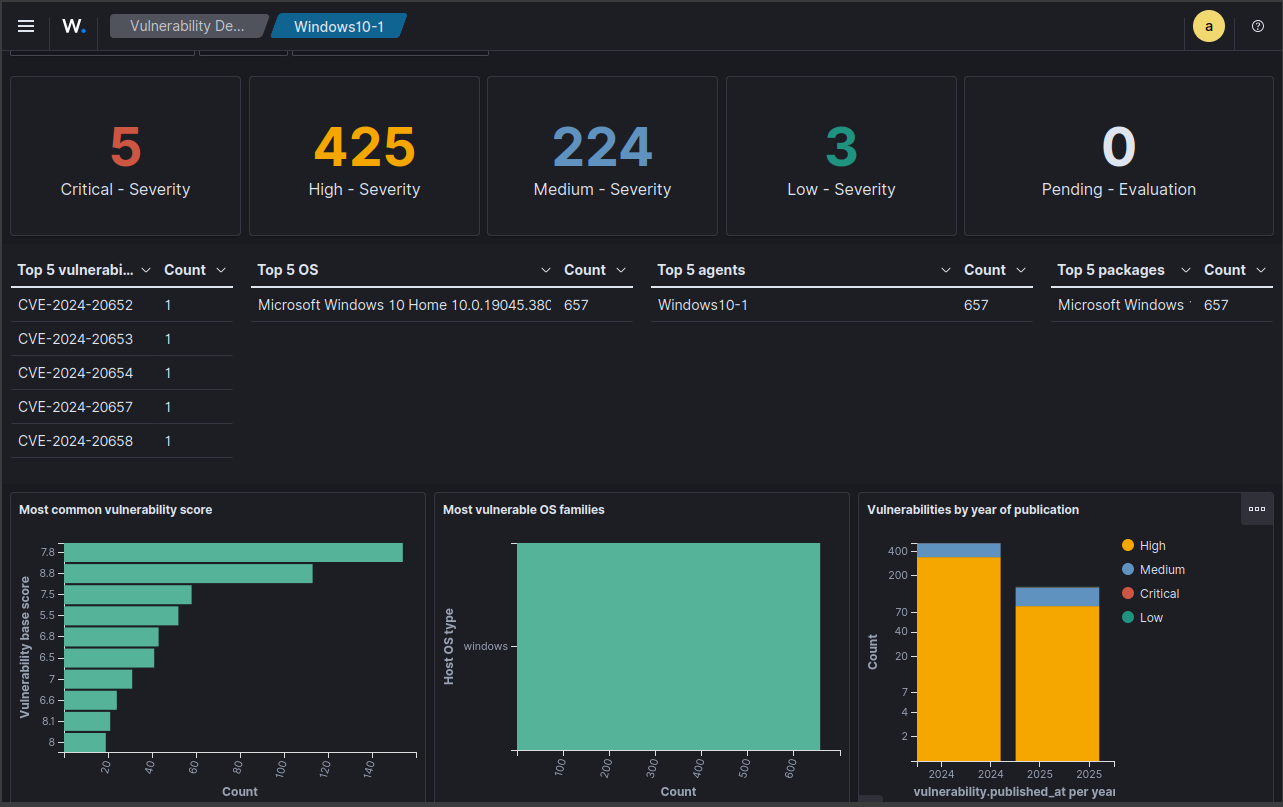This screenshot has height=807, width=1283.
Task: Click the Windows10-1 agent table row
Action: [x=842, y=305]
